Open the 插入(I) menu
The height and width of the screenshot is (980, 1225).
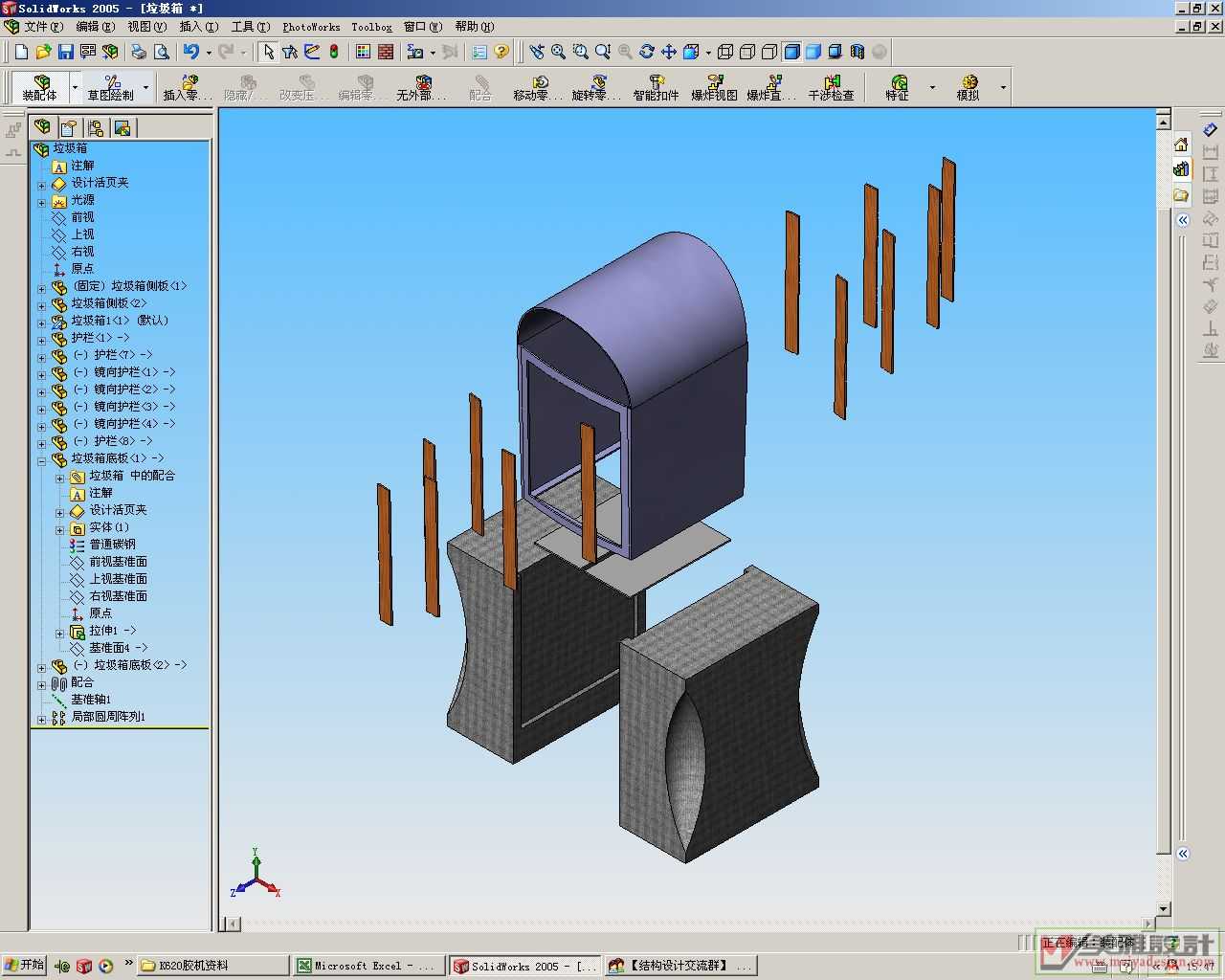(199, 27)
